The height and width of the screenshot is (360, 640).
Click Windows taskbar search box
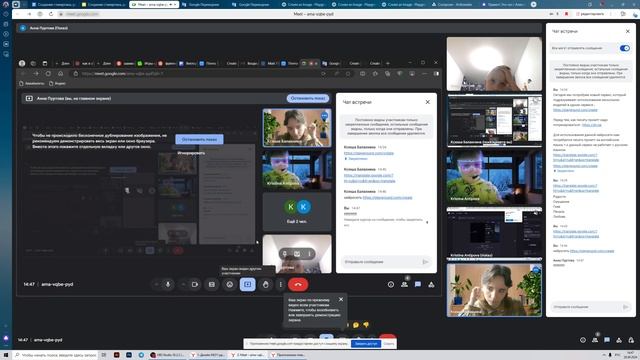(x=55, y=355)
